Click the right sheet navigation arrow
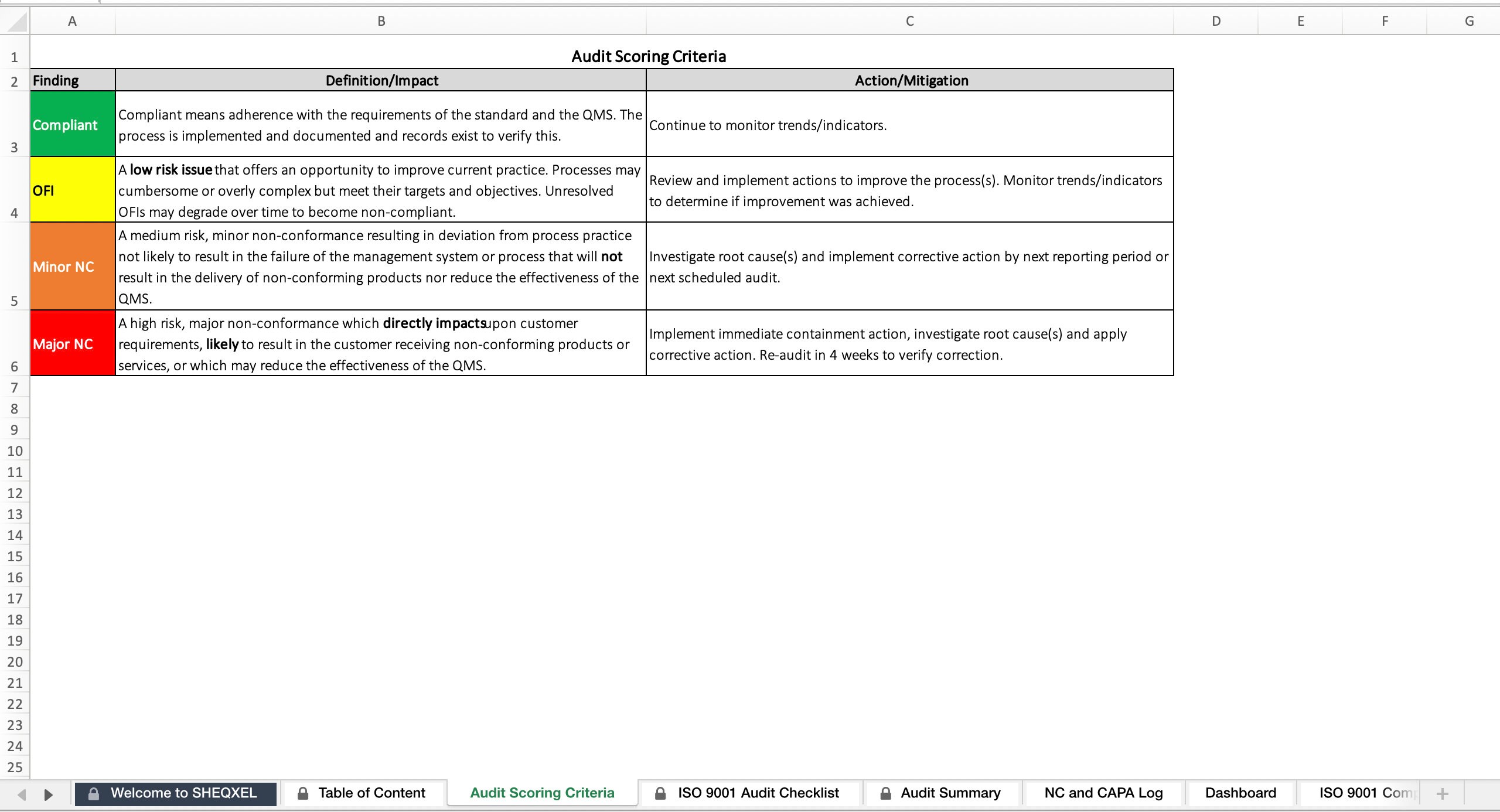 tap(49, 794)
